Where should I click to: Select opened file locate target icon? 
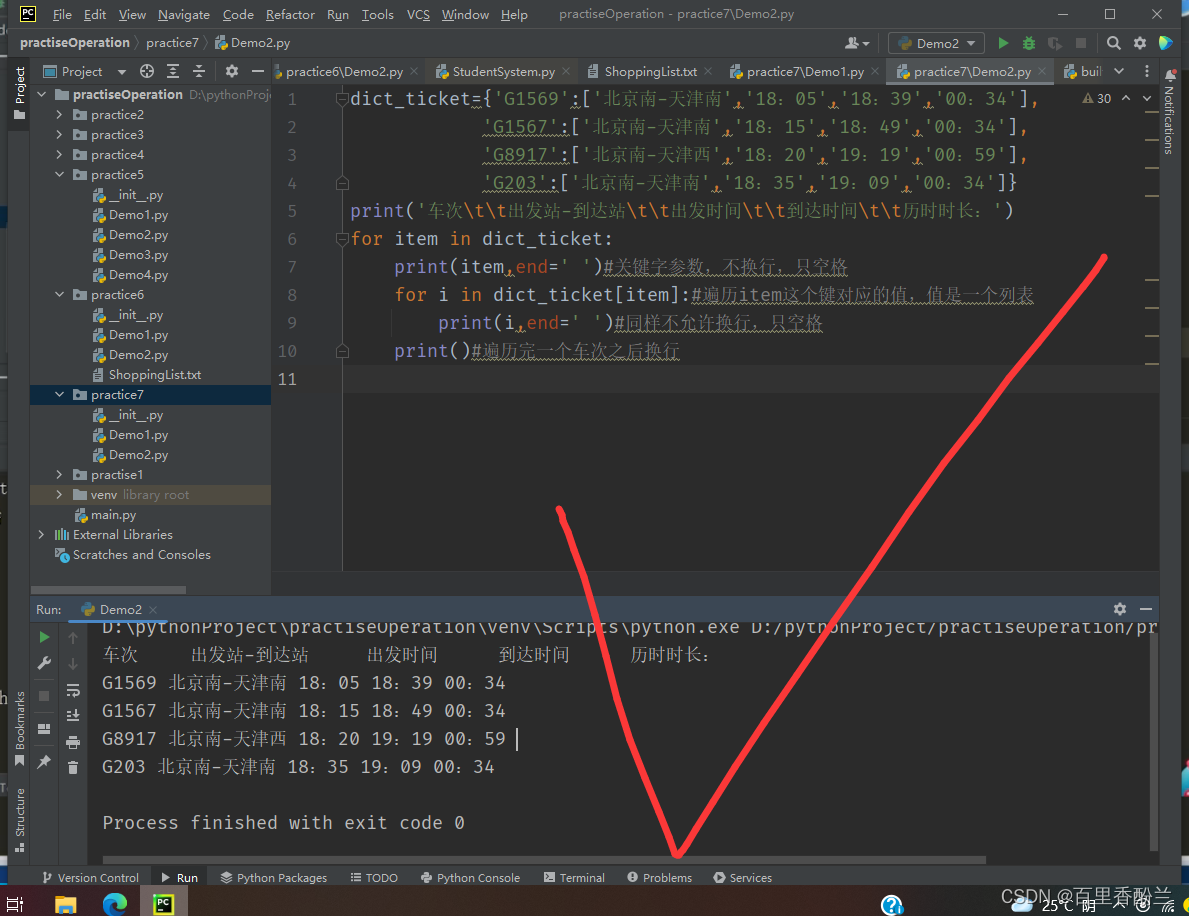147,71
